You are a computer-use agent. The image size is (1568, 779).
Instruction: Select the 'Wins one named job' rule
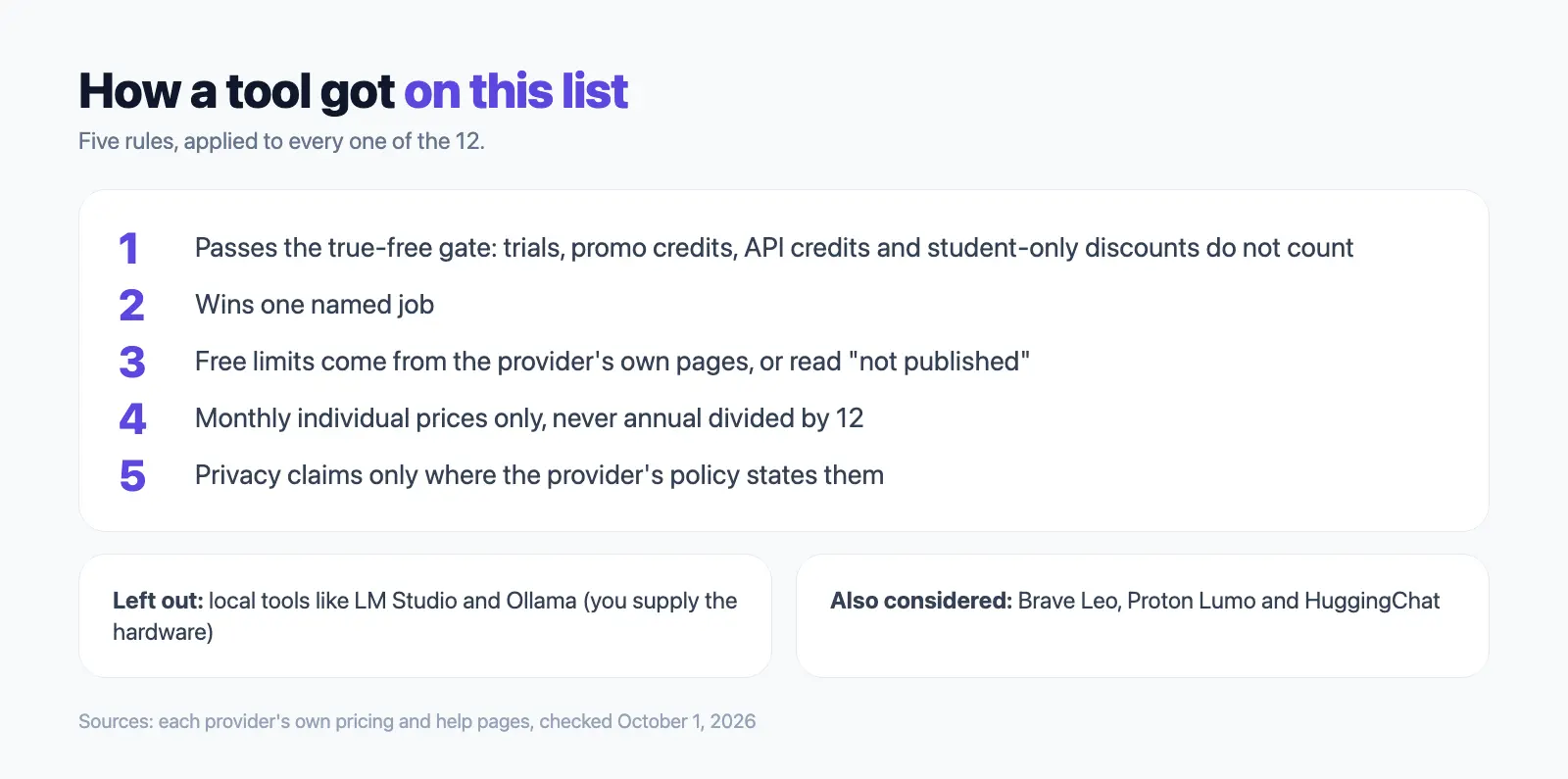pyautogui.click(x=315, y=305)
